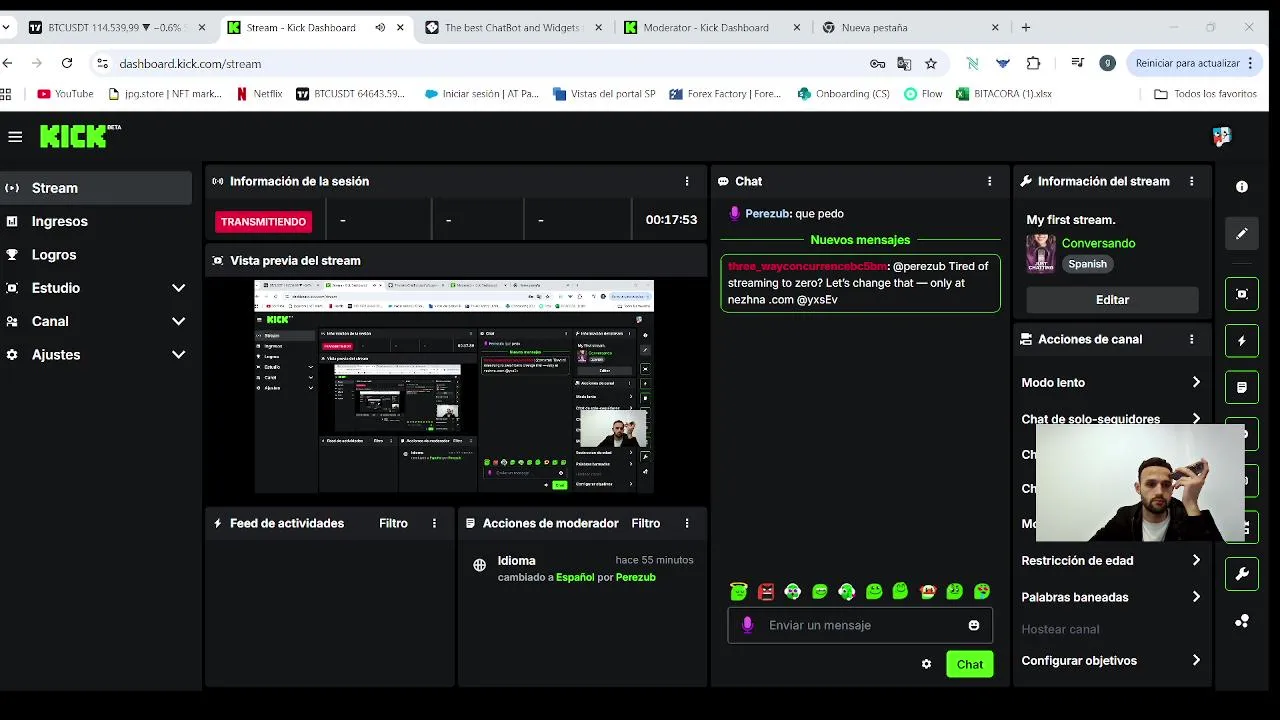
Task: Click the Editar button
Action: coord(1112,300)
